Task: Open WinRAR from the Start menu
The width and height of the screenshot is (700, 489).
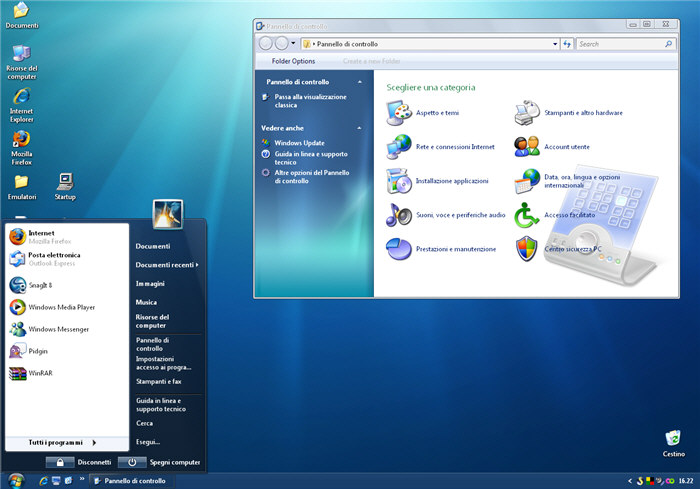Action: coord(67,373)
